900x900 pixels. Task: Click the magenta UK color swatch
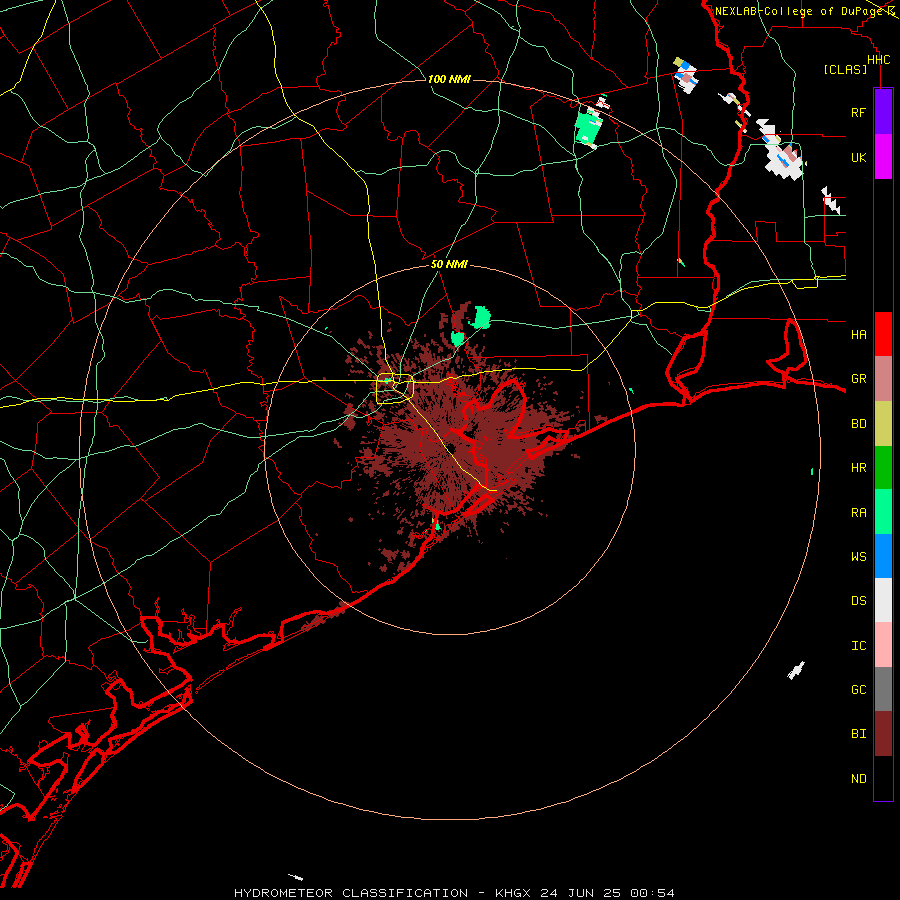(883, 157)
